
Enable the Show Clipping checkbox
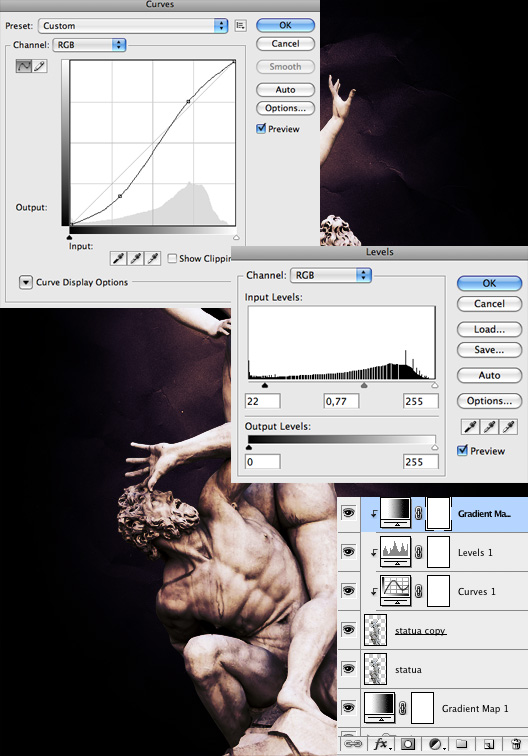click(x=172, y=258)
